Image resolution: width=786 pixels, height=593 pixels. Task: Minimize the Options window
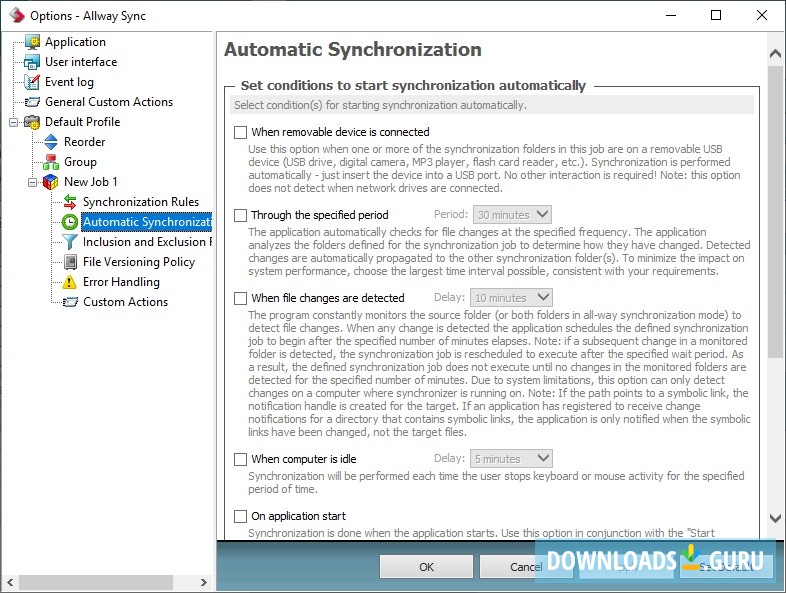pos(671,15)
